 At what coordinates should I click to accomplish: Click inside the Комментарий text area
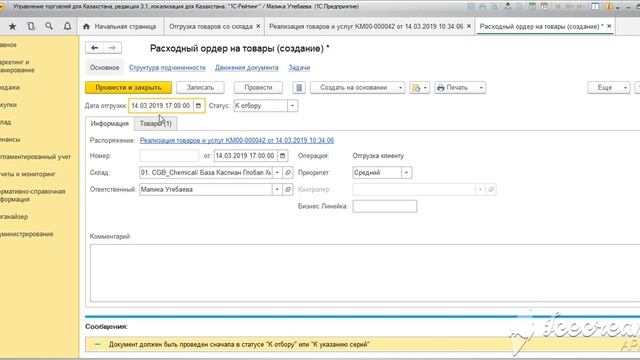coord(365,273)
